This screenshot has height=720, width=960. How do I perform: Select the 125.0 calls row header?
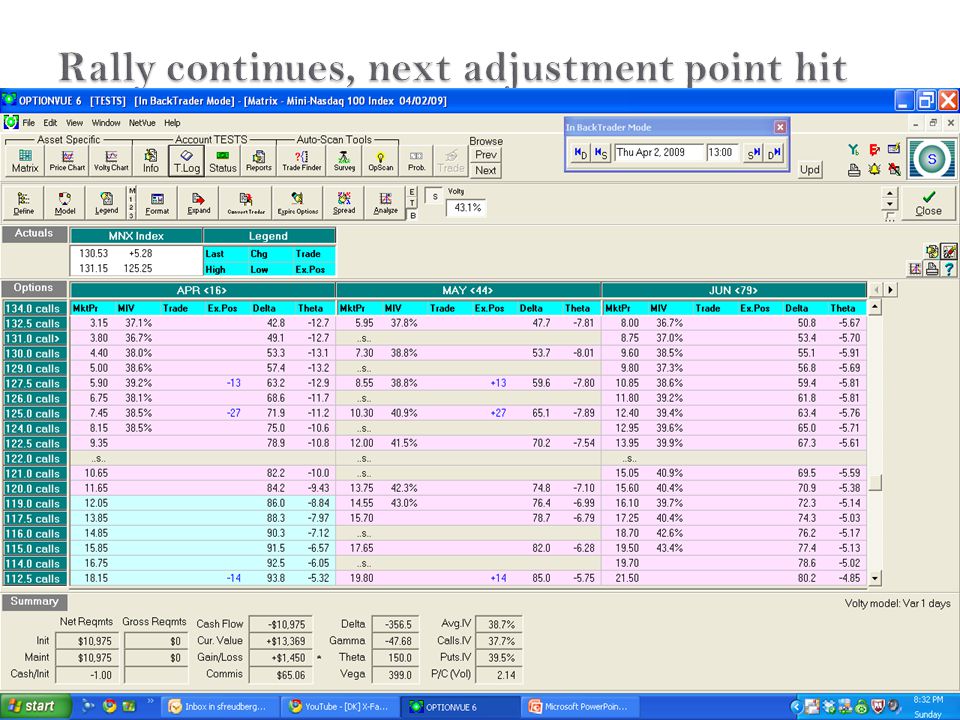click(x=34, y=413)
